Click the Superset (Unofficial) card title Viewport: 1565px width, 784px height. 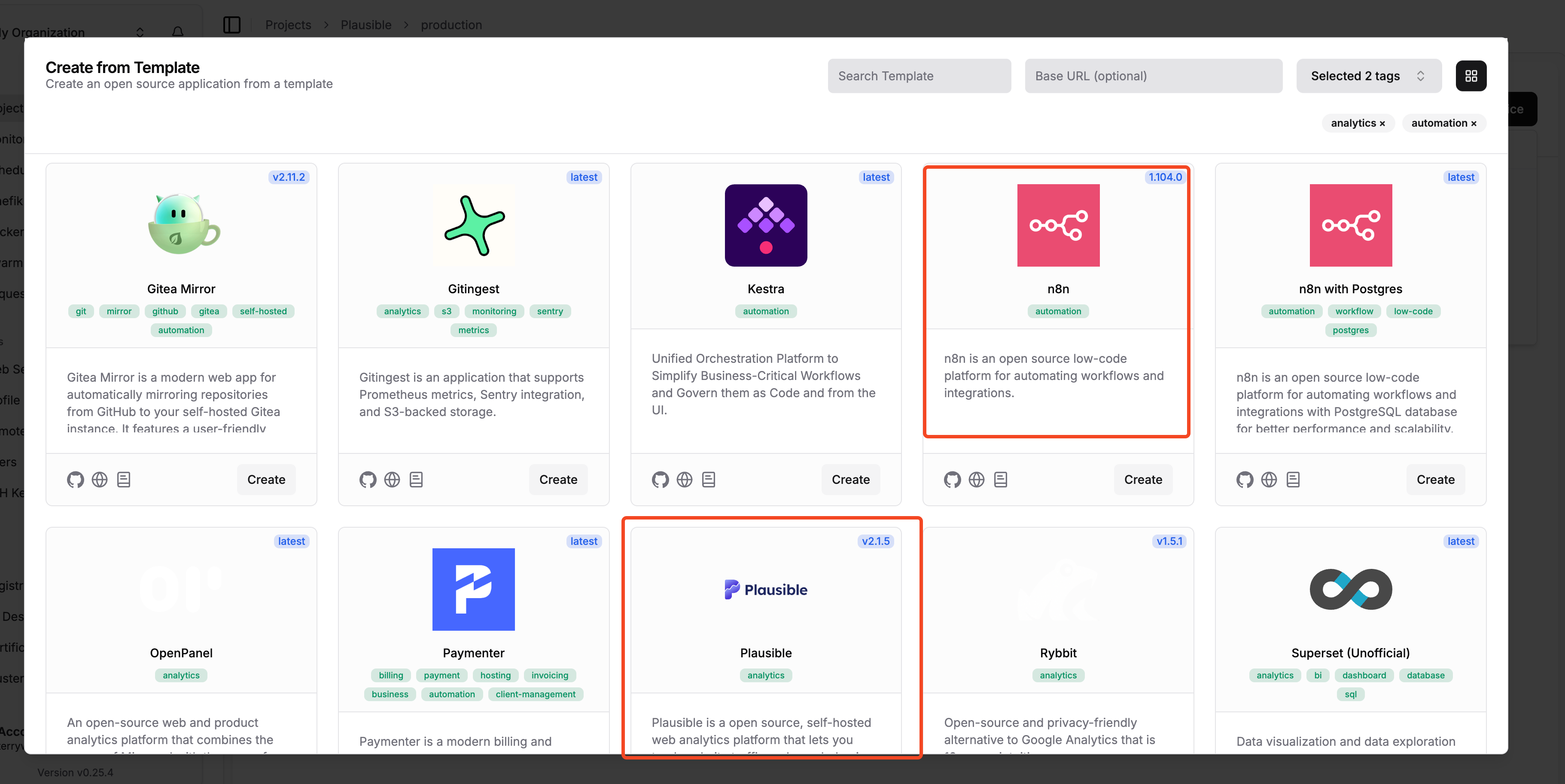(x=1351, y=653)
